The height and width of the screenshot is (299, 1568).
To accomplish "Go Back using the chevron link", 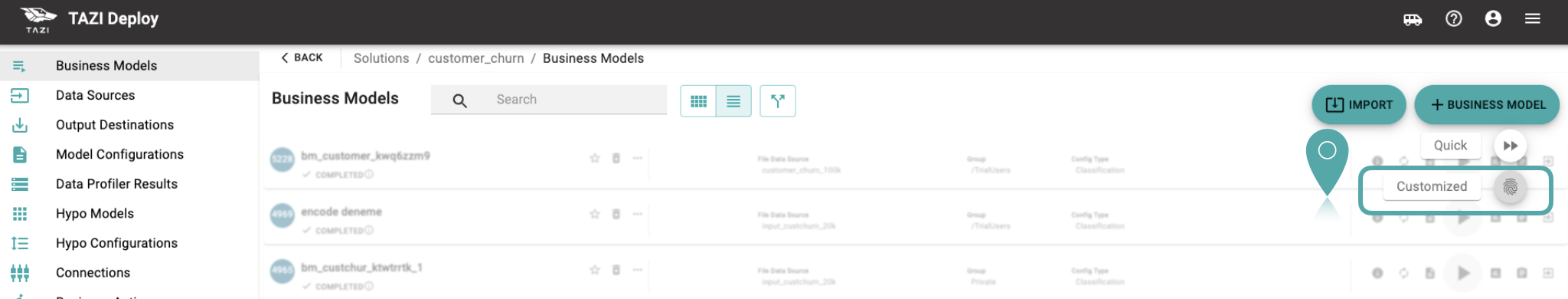I will coord(302,58).
